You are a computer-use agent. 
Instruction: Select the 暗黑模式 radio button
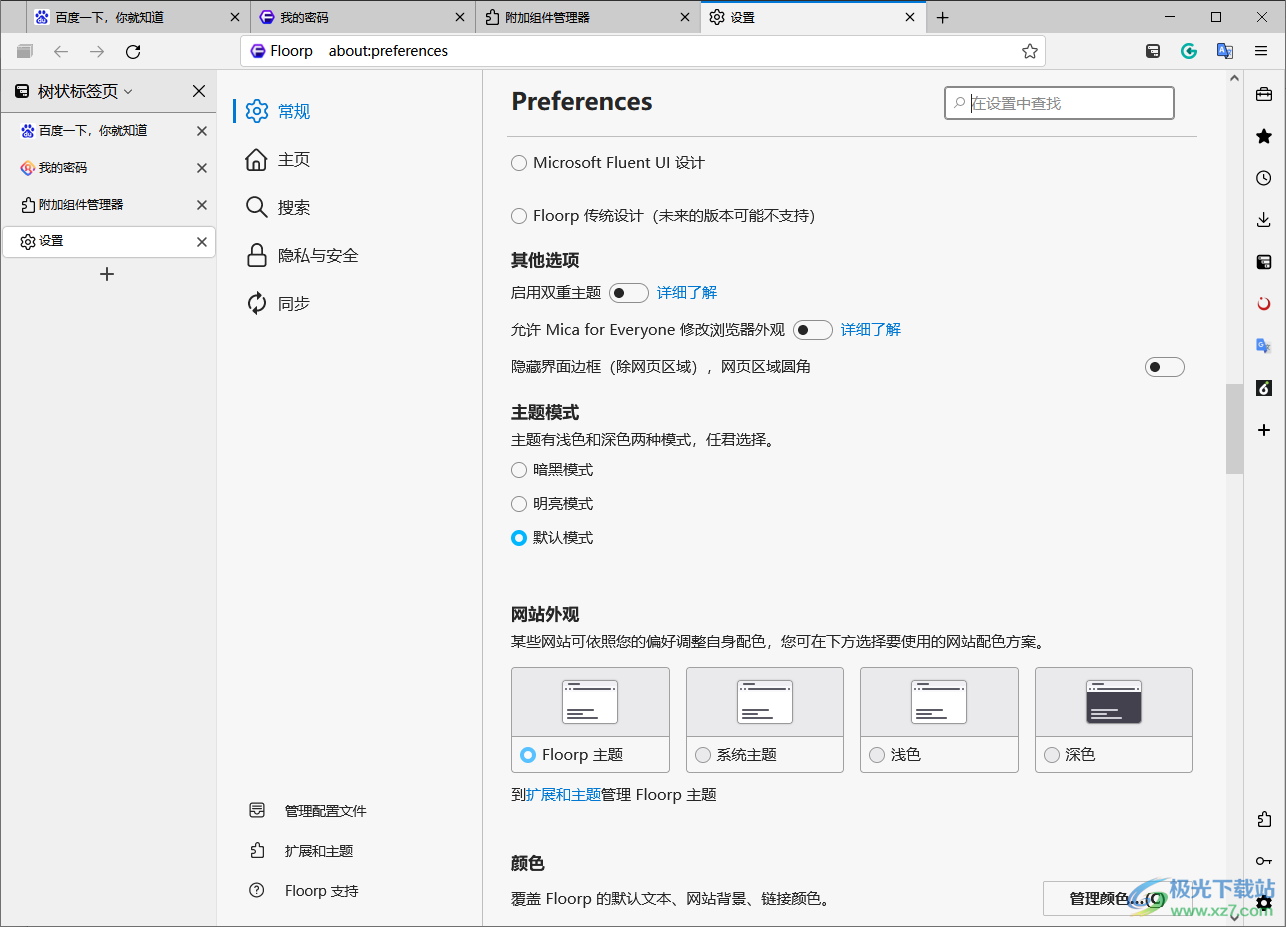pos(519,469)
